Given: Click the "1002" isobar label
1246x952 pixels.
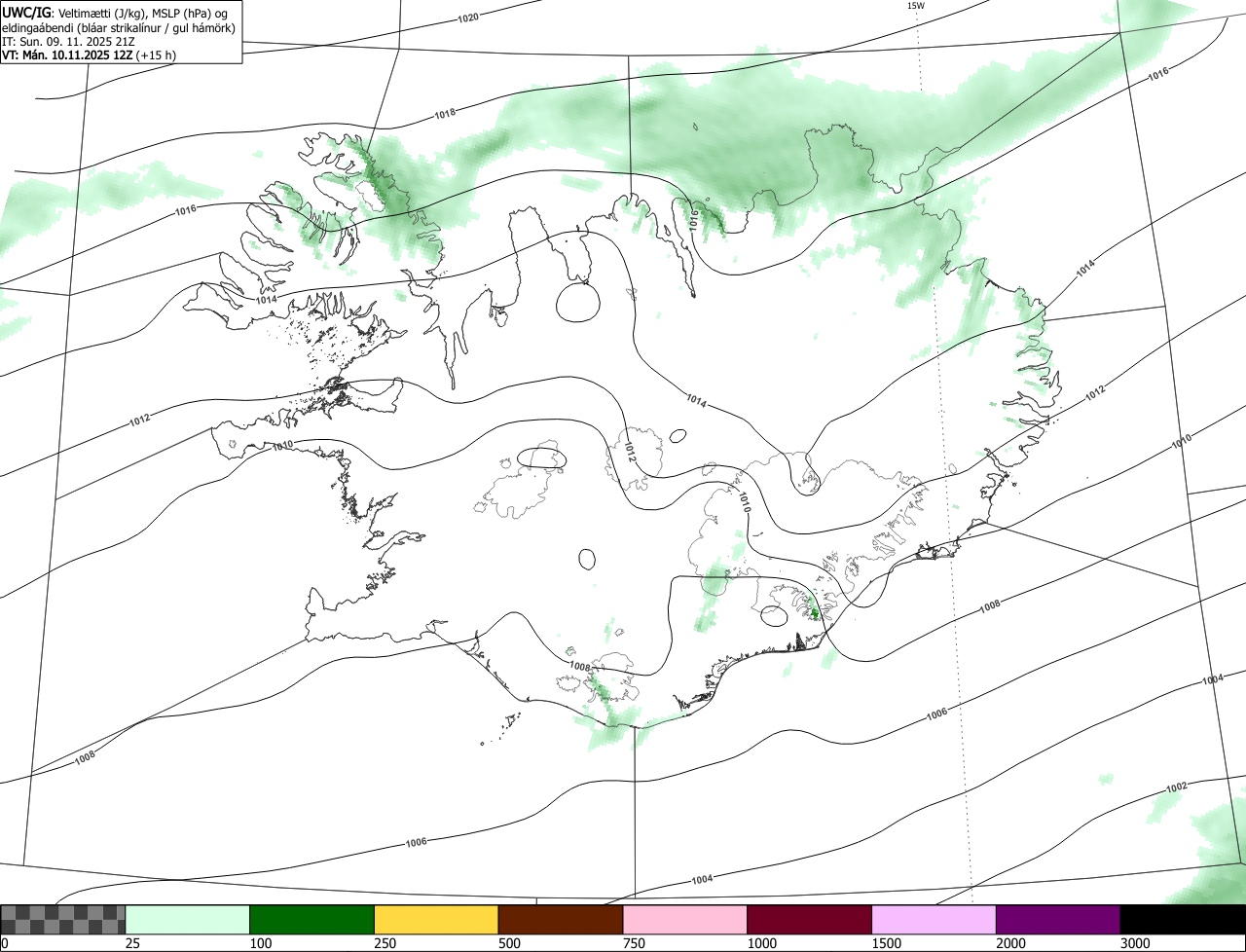Looking at the screenshot, I should [x=1176, y=787].
